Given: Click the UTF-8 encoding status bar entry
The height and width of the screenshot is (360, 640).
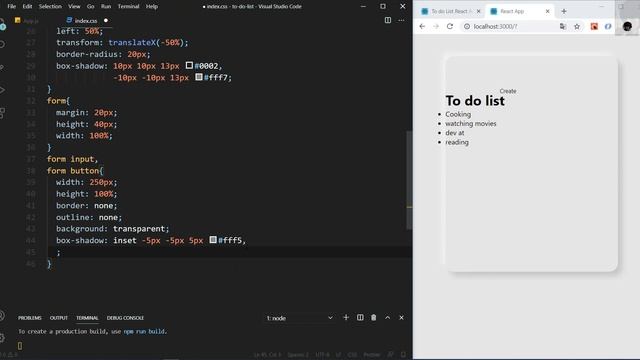Looking at the screenshot, I should [x=322, y=355].
